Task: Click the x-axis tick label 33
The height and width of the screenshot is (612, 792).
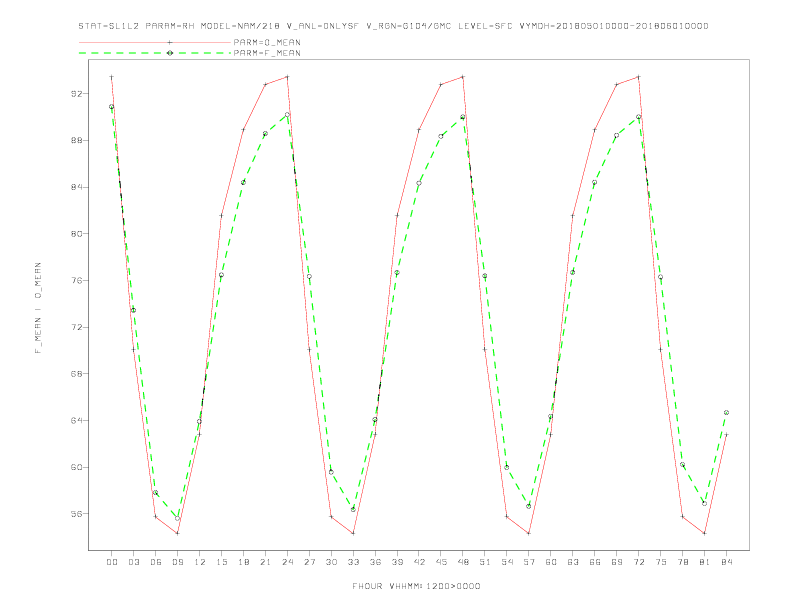Action: click(354, 562)
